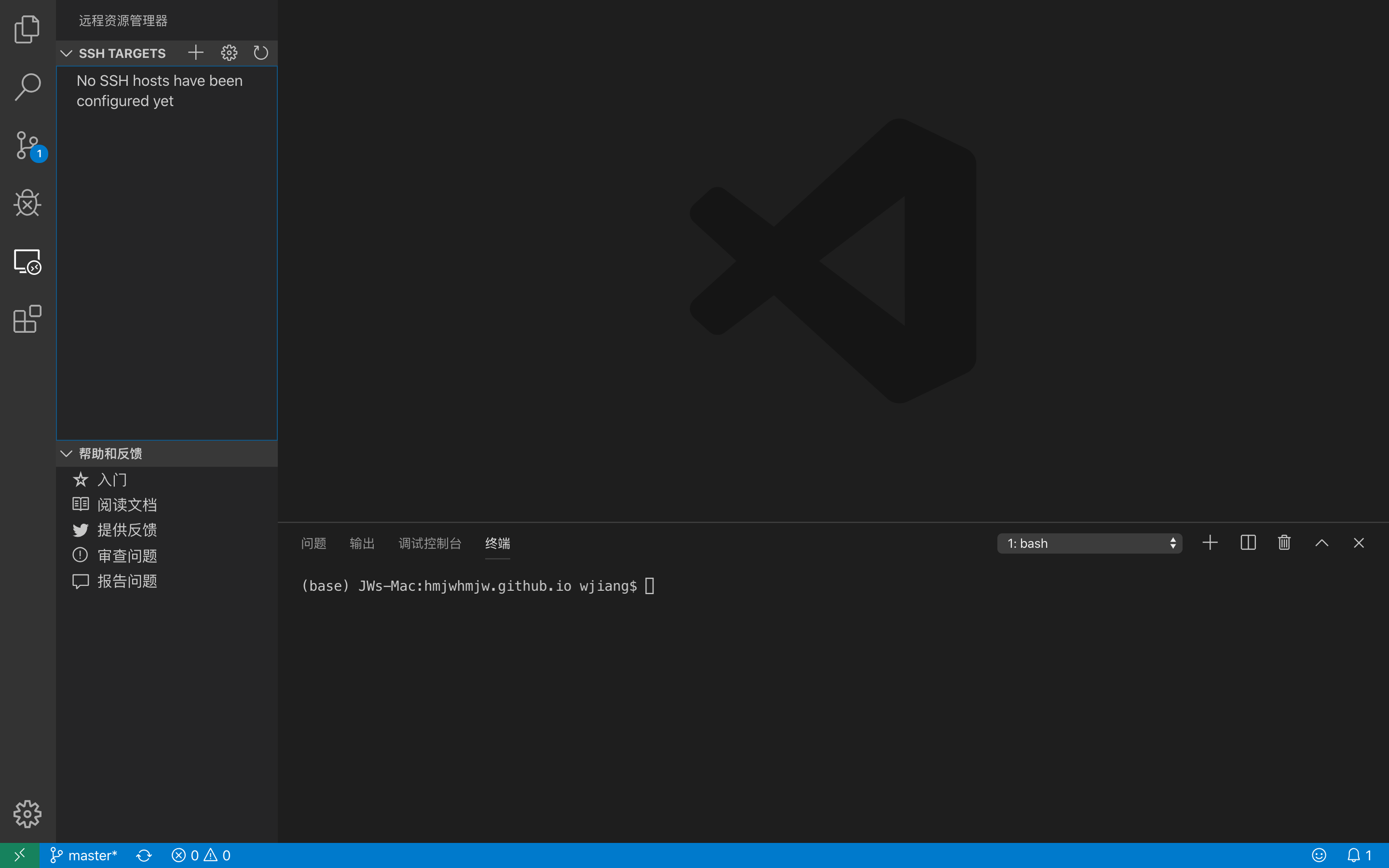
Task: Click 远程资源管理器 panel title
Action: coord(123,21)
